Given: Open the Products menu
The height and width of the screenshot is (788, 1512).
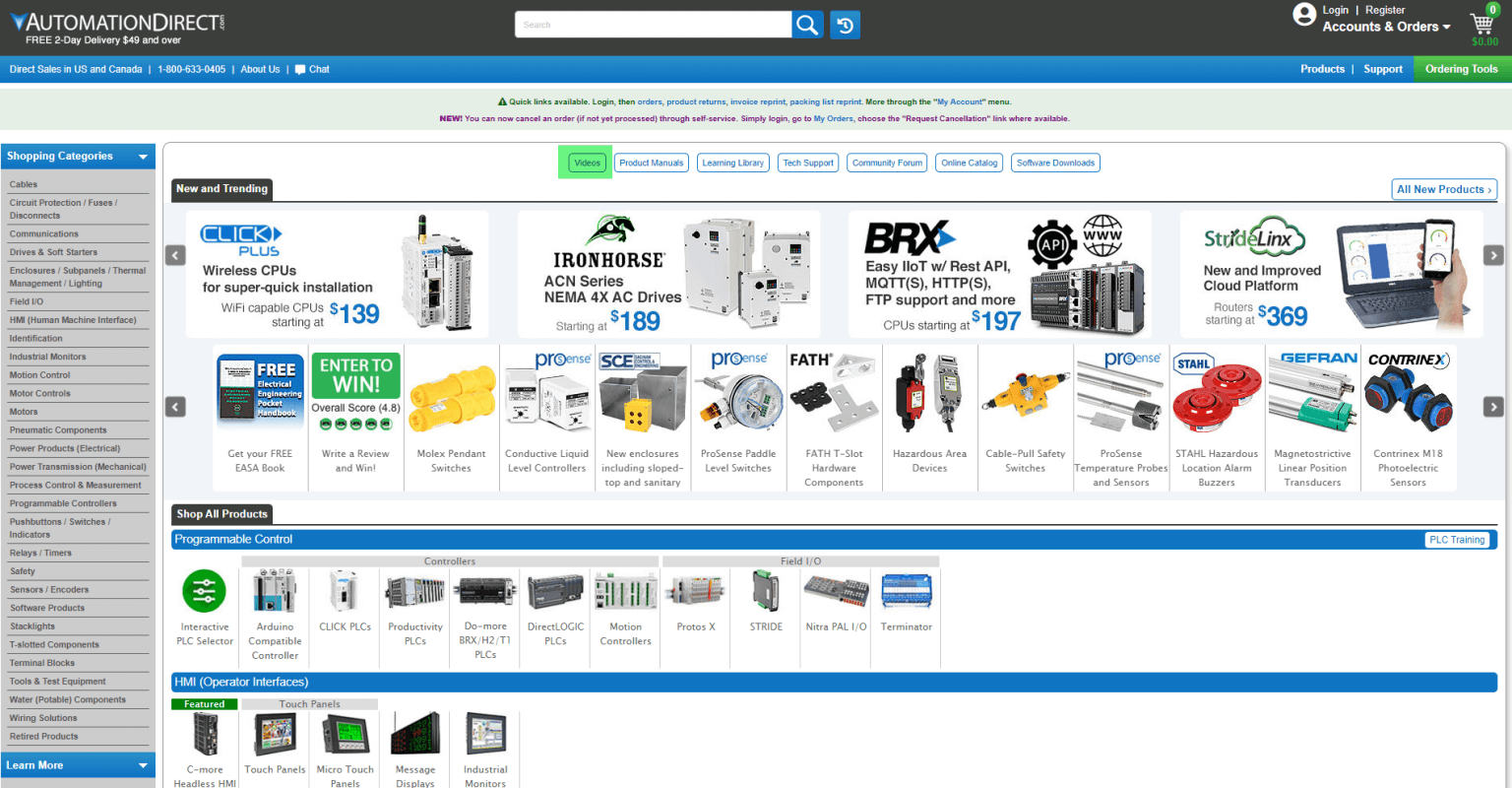Looking at the screenshot, I should pos(1322,69).
